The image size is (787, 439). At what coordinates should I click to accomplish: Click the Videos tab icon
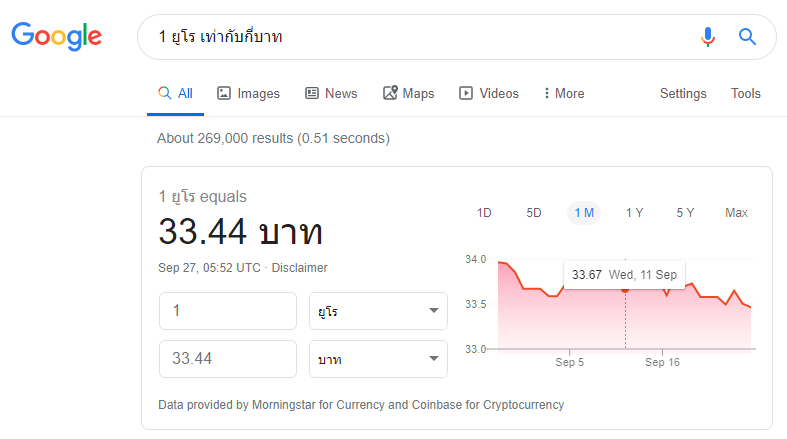[x=466, y=93]
